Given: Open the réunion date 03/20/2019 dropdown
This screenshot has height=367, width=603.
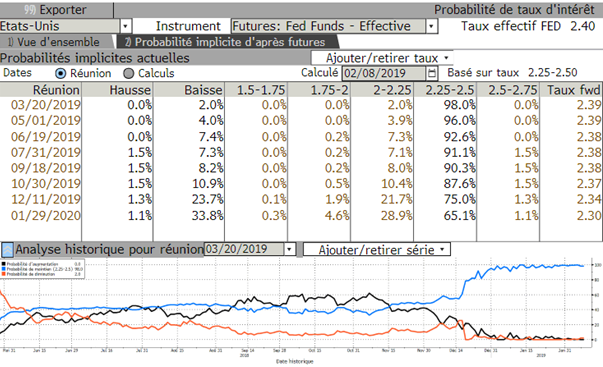Looking at the screenshot, I should (289, 249).
